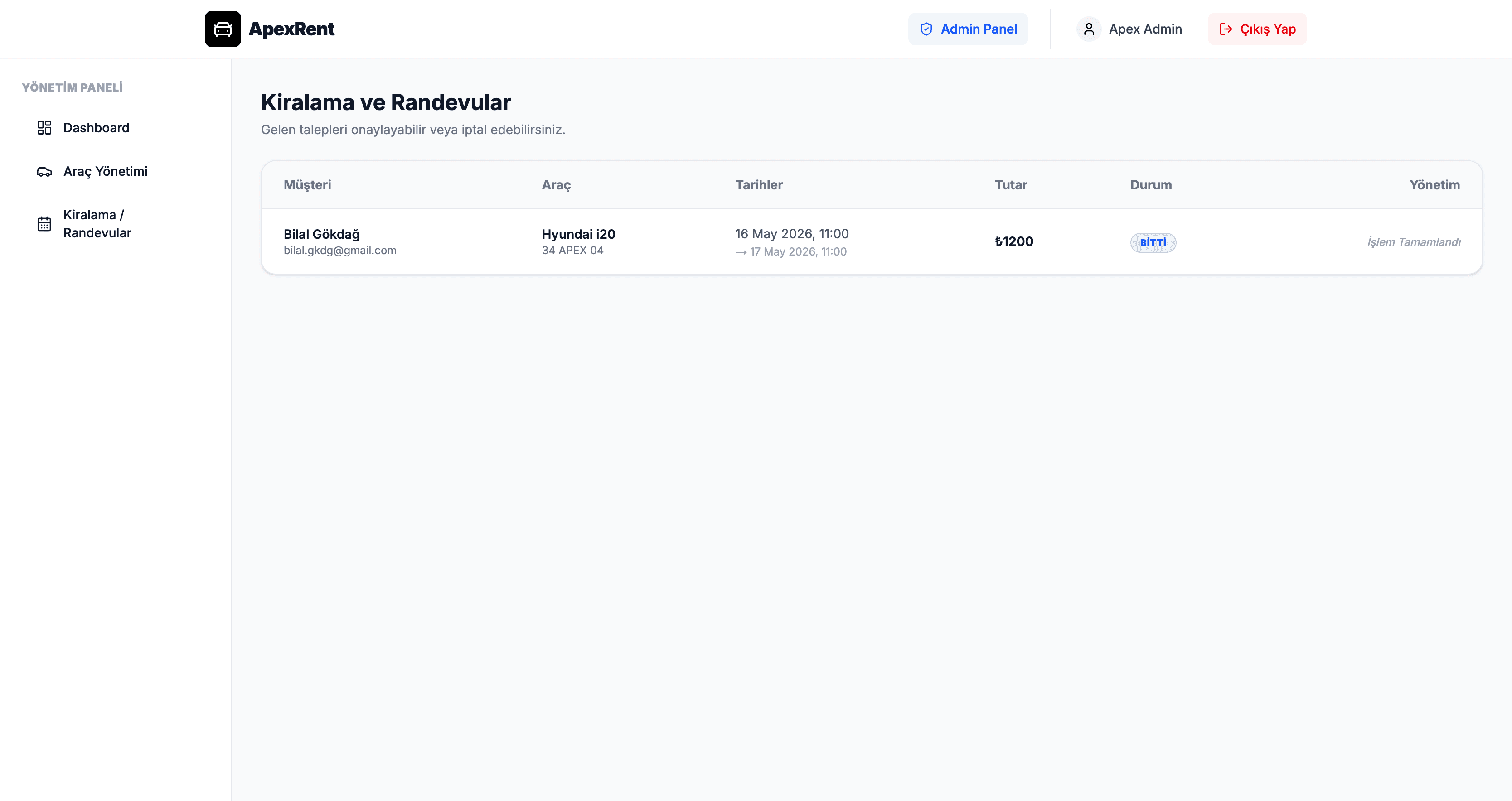Click the Dashboard grid icon
The image size is (1512, 801).
(44, 128)
